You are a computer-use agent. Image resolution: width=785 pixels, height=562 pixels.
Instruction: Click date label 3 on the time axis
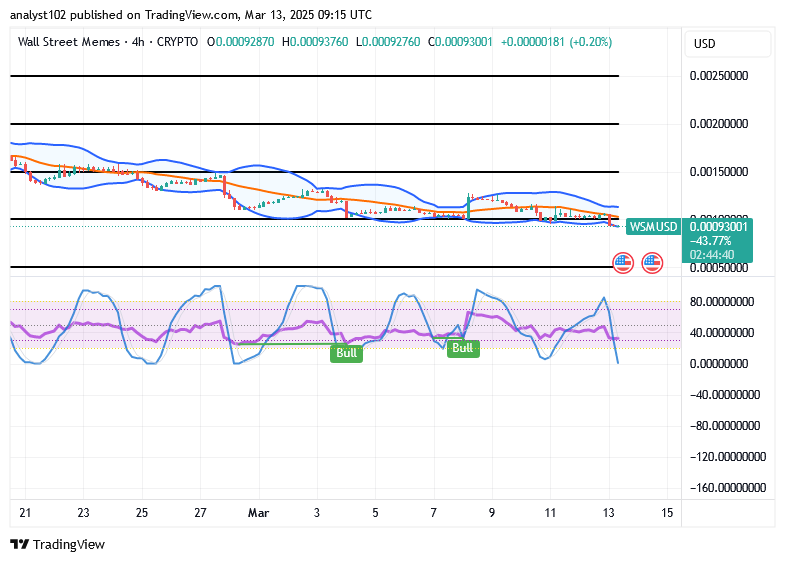pos(317,512)
